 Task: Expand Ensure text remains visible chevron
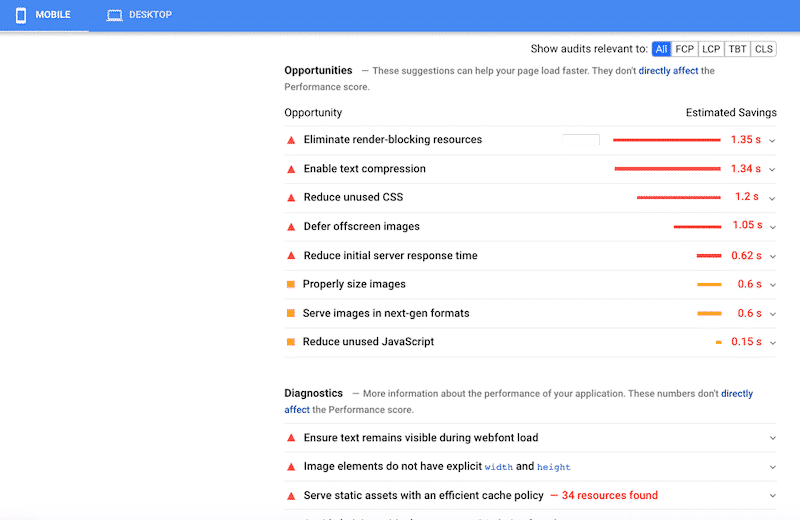coord(773,438)
